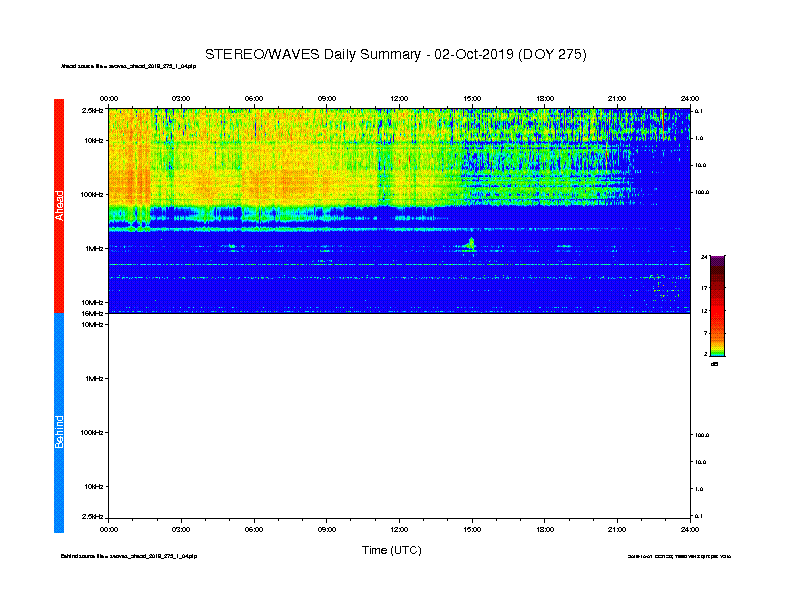
Task: Click the 1MHz label on Ahead axis
Action: pyautogui.click(x=94, y=248)
